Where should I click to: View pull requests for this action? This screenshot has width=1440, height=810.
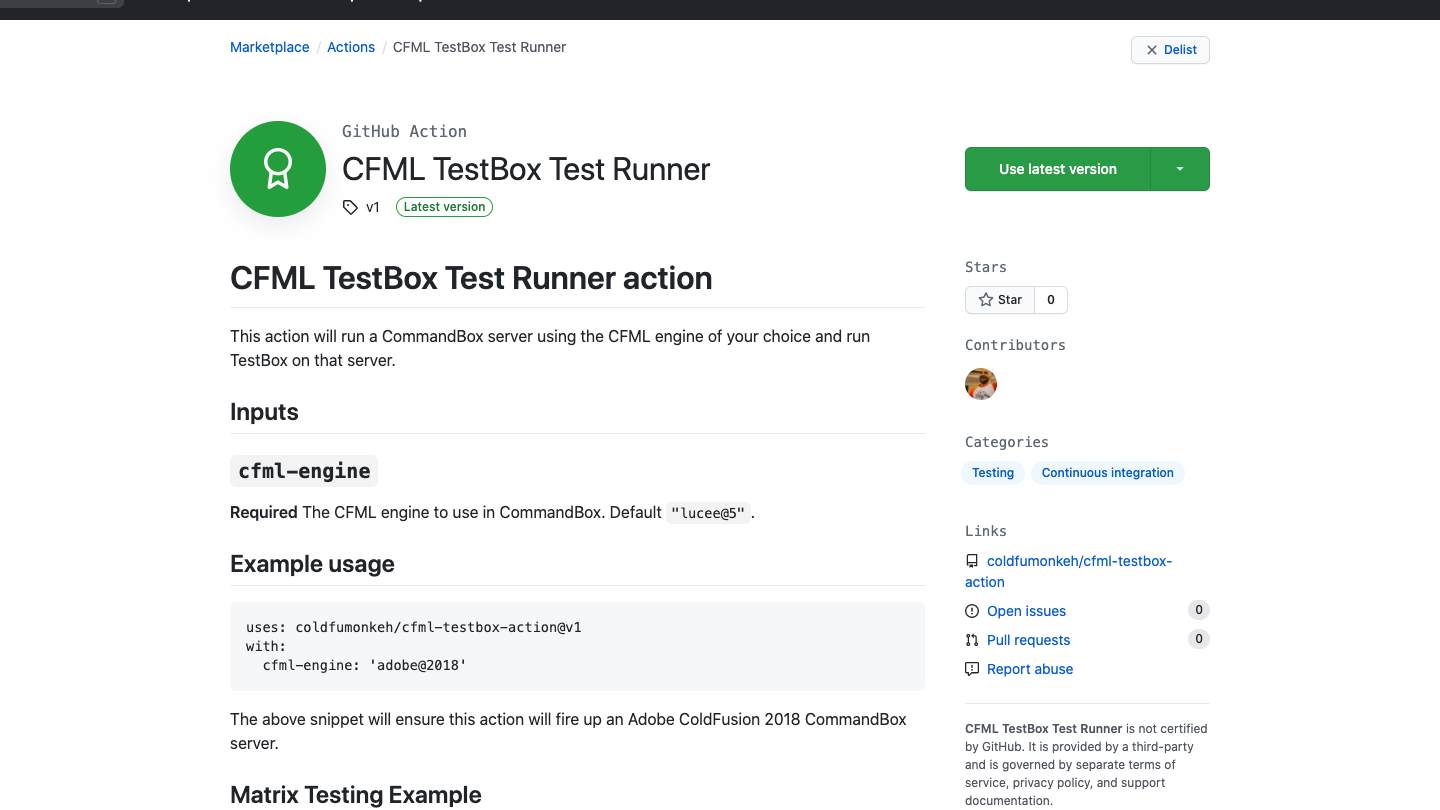(x=1028, y=639)
